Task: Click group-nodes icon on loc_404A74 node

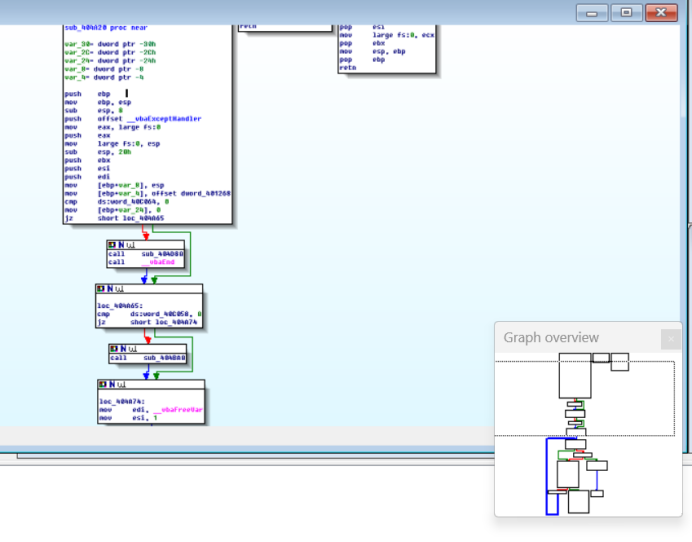Action: click(120, 385)
